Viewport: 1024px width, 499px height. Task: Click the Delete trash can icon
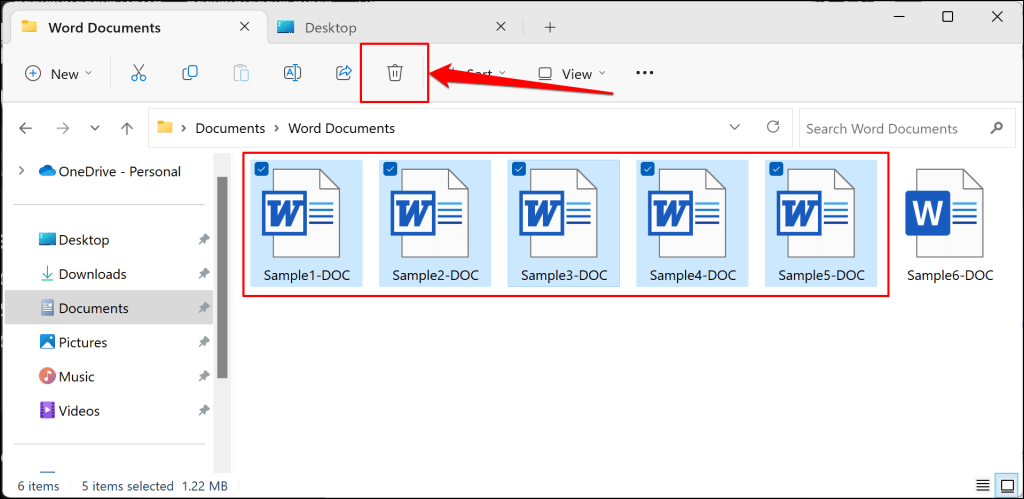click(394, 73)
